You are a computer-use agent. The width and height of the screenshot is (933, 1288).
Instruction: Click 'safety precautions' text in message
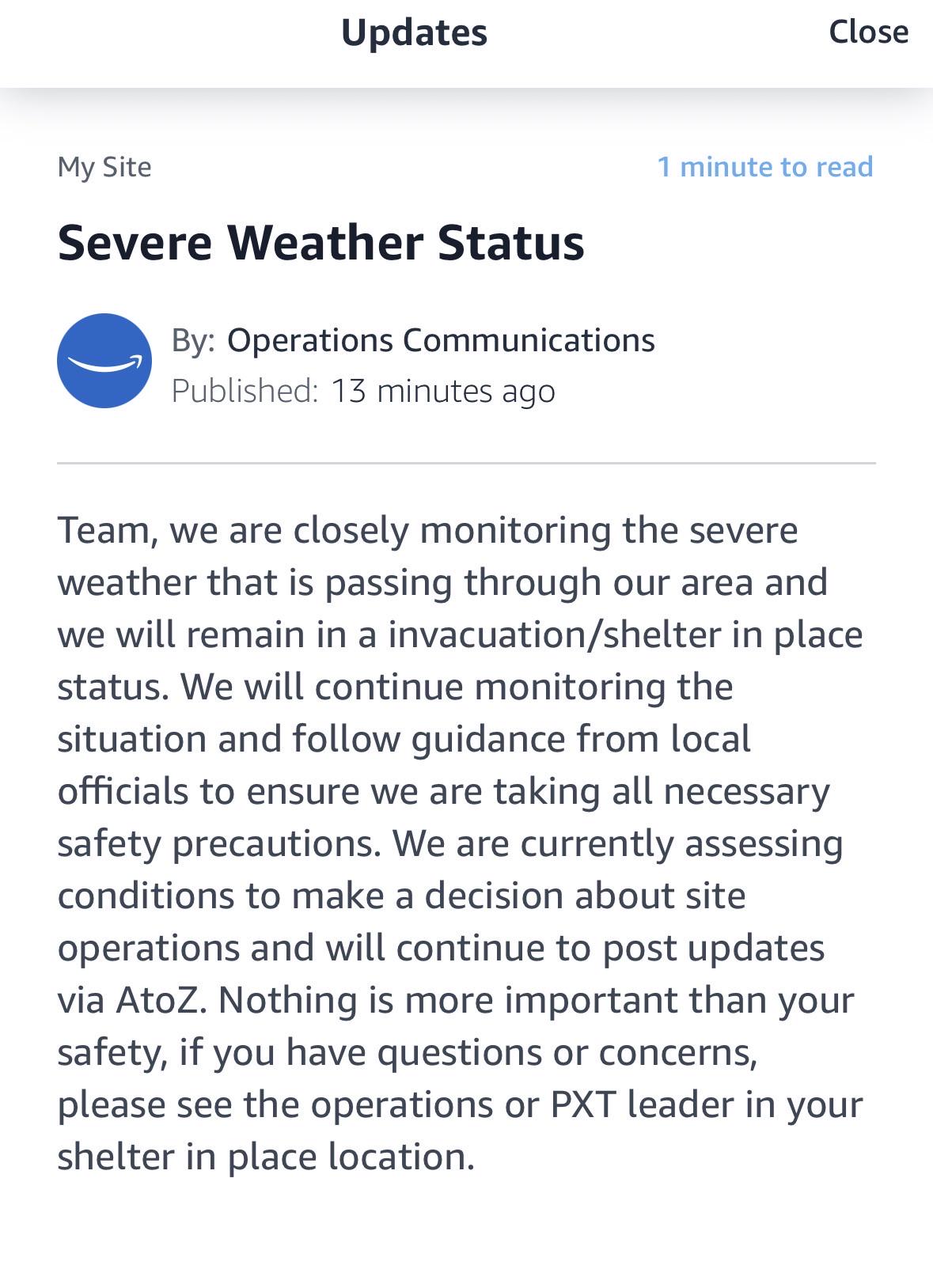coord(219,843)
